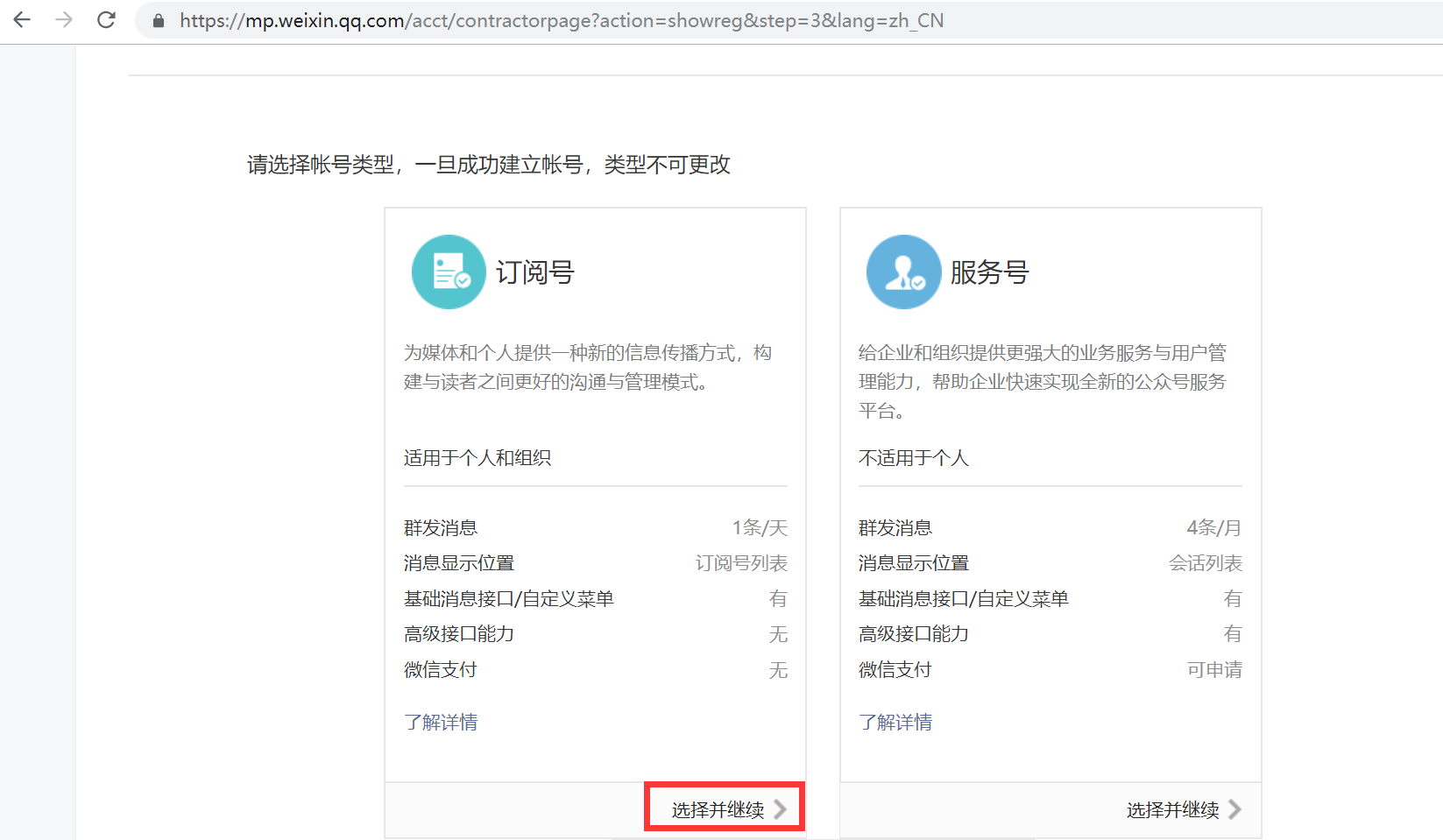Click the 订阅号 teal document icon
Image resolution: width=1443 pixels, height=840 pixels.
click(449, 272)
